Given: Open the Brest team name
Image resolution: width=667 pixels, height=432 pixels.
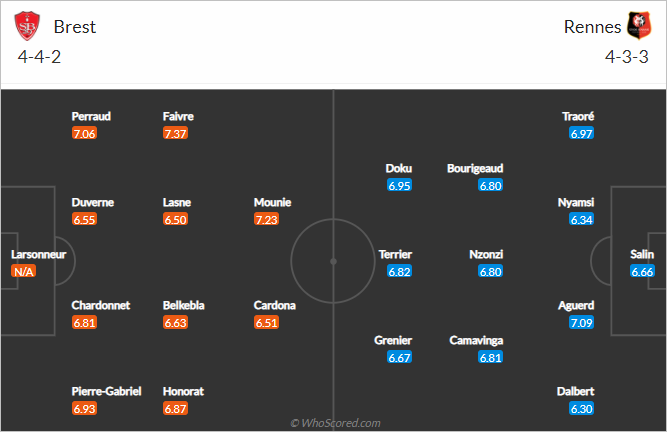Looking at the screenshot, I should coord(75,27).
